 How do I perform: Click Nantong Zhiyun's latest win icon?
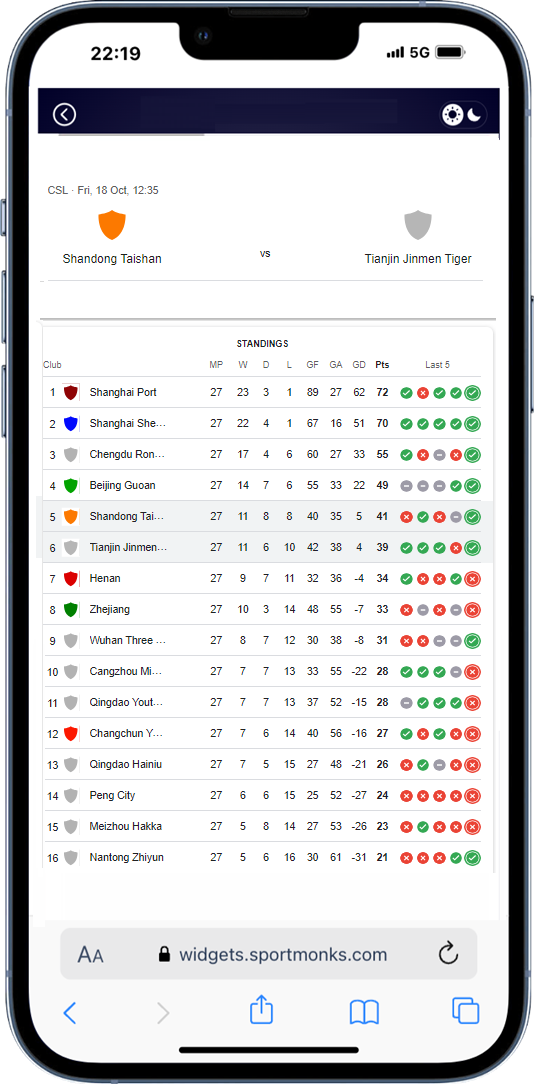click(x=472, y=858)
